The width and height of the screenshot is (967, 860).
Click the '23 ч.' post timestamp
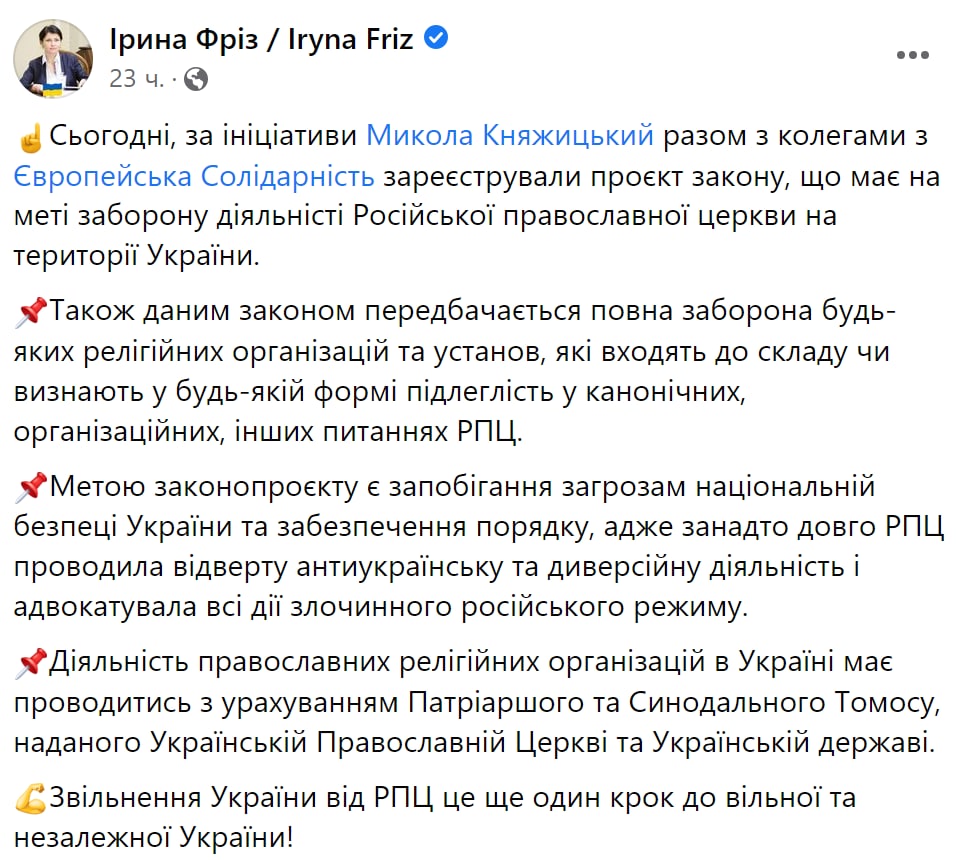pyautogui.click(x=136, y=78)
